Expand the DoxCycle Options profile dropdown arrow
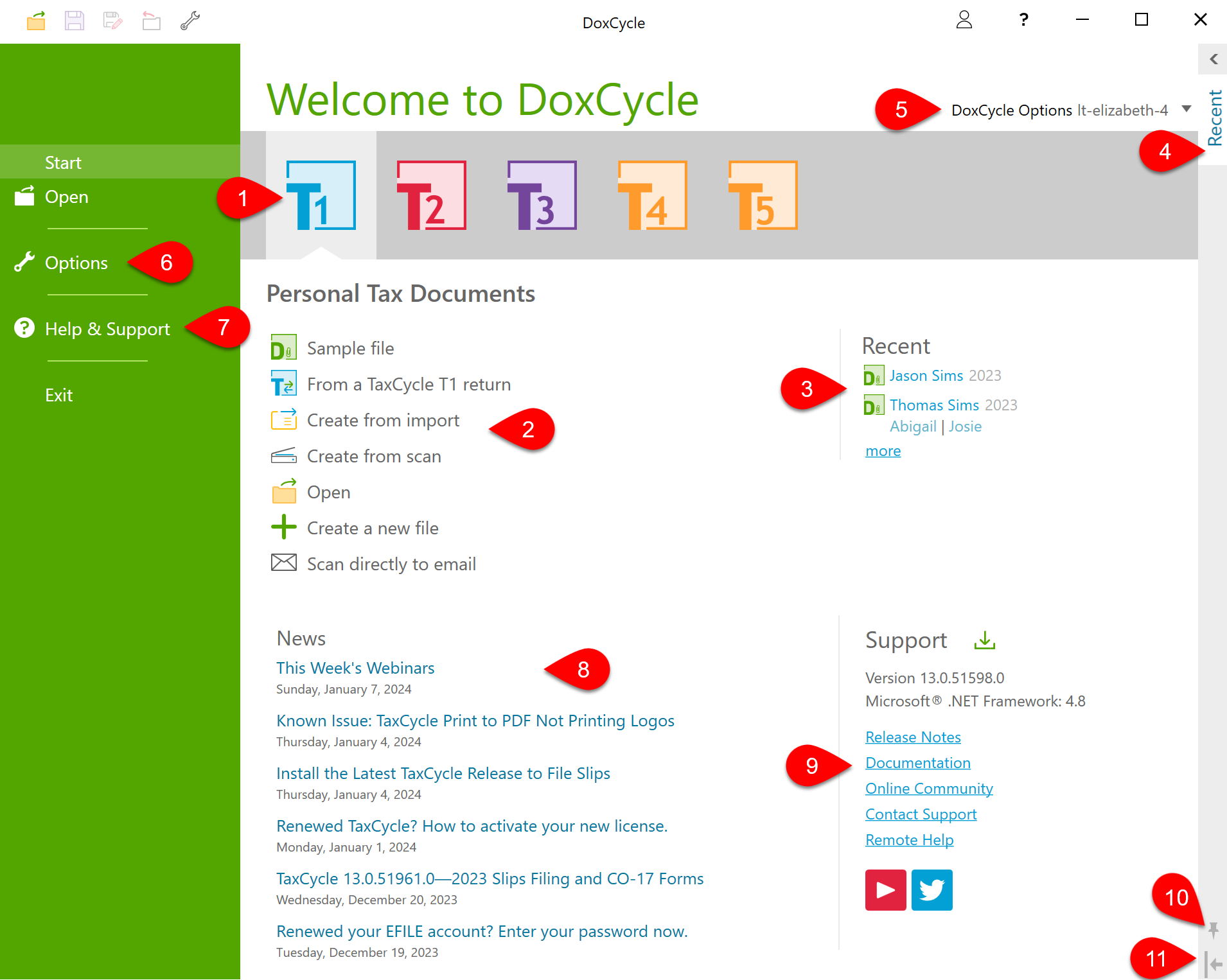Image resolution: width=1227 pixels, height=980 pixels. (1187, 109)
